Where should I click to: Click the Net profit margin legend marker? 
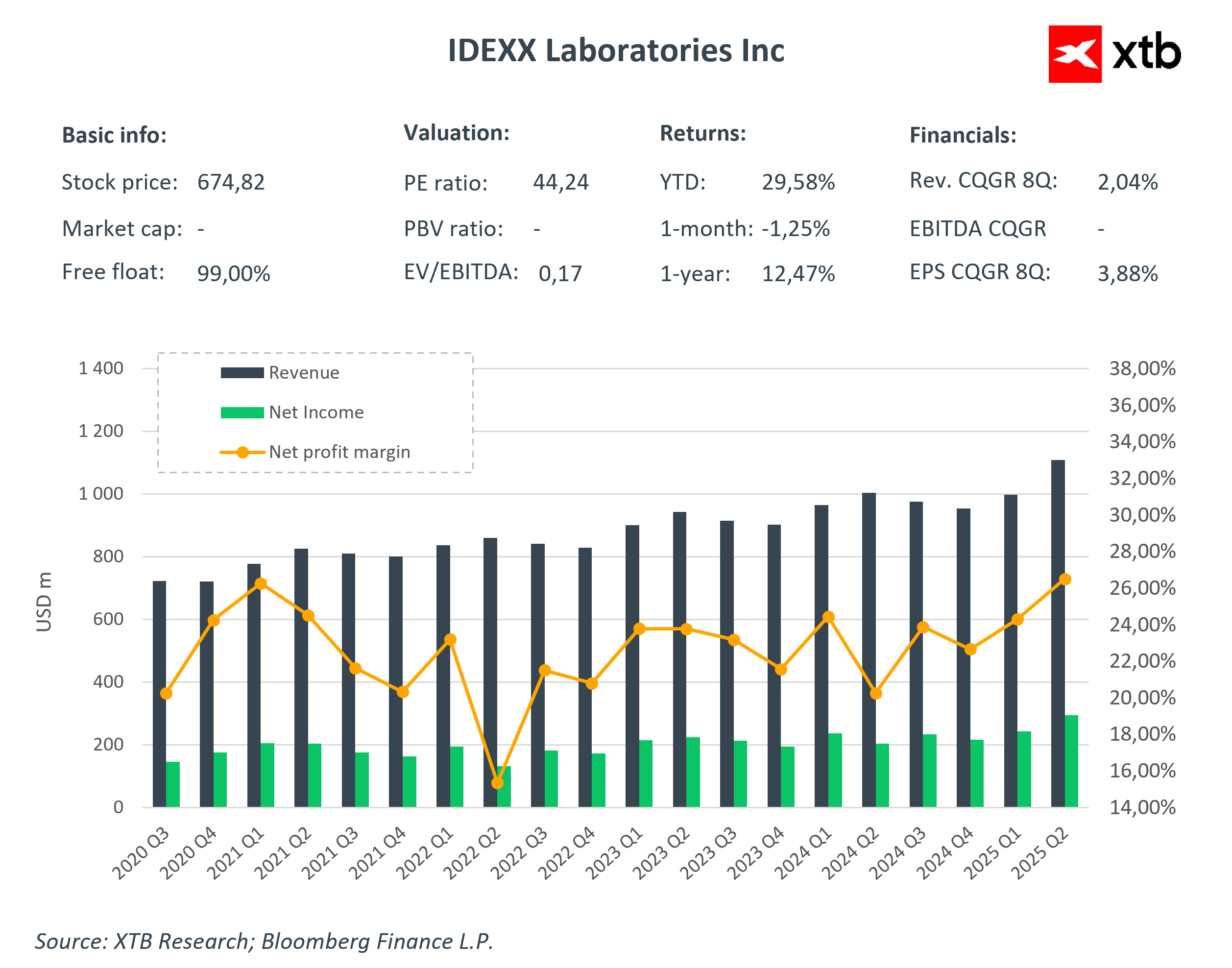(242, 452)
